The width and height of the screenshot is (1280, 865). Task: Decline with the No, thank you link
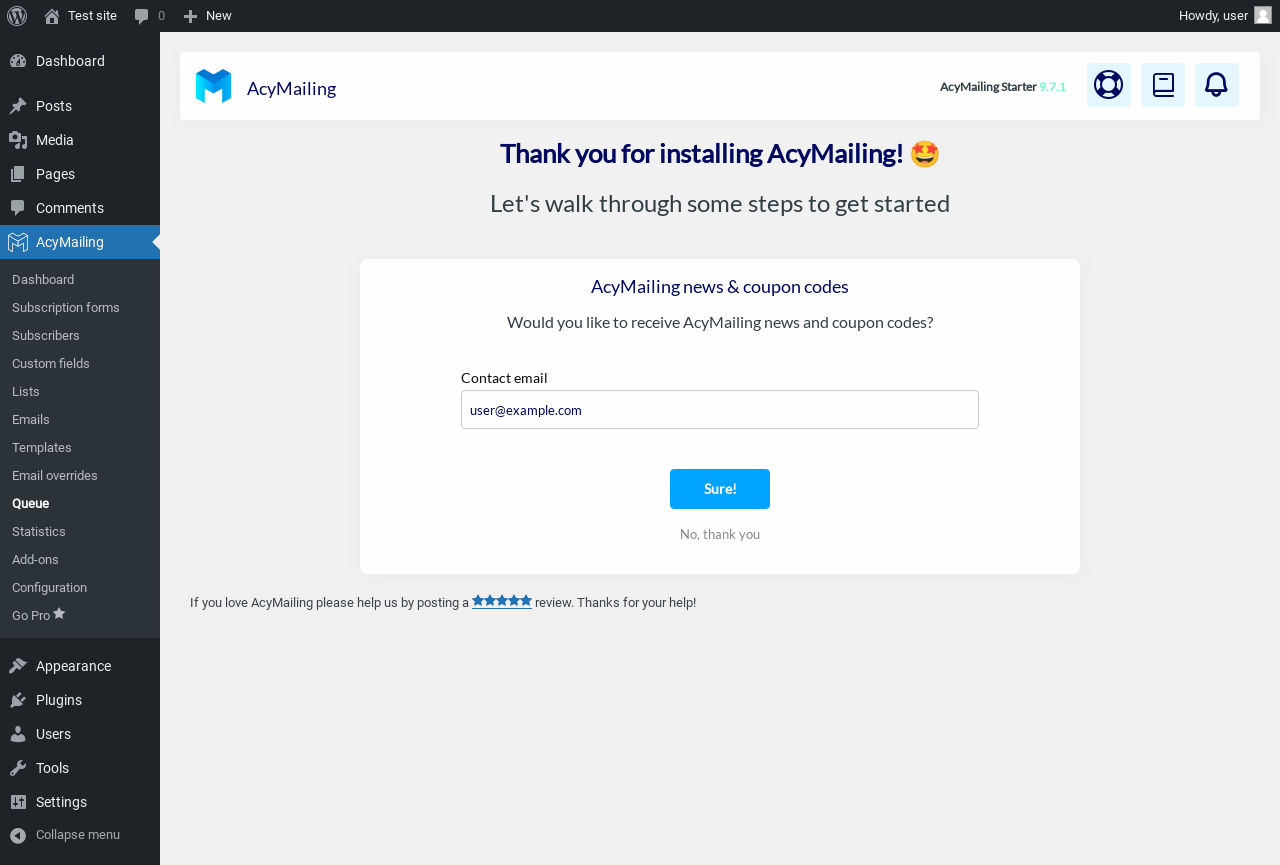pos(720,534)
